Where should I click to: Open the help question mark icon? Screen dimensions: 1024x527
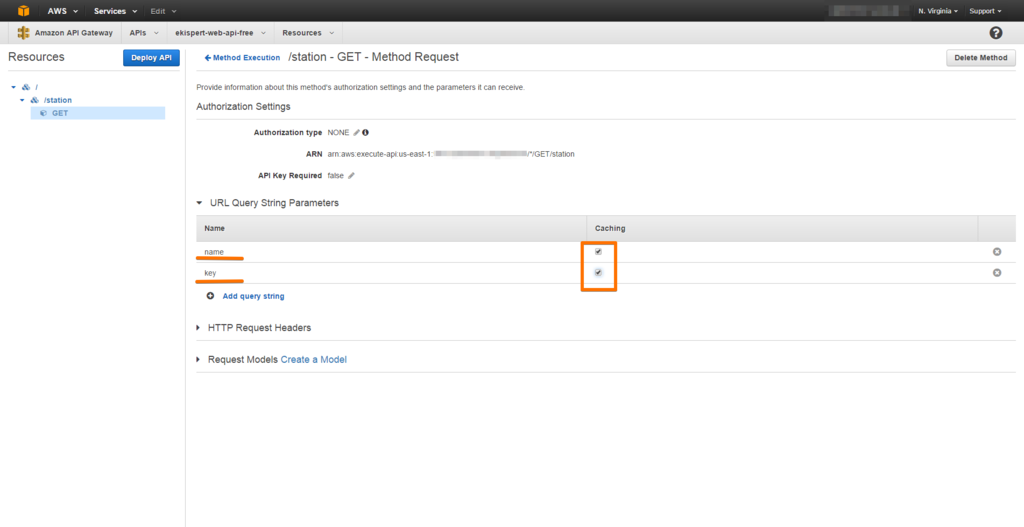tap(996, 33)
